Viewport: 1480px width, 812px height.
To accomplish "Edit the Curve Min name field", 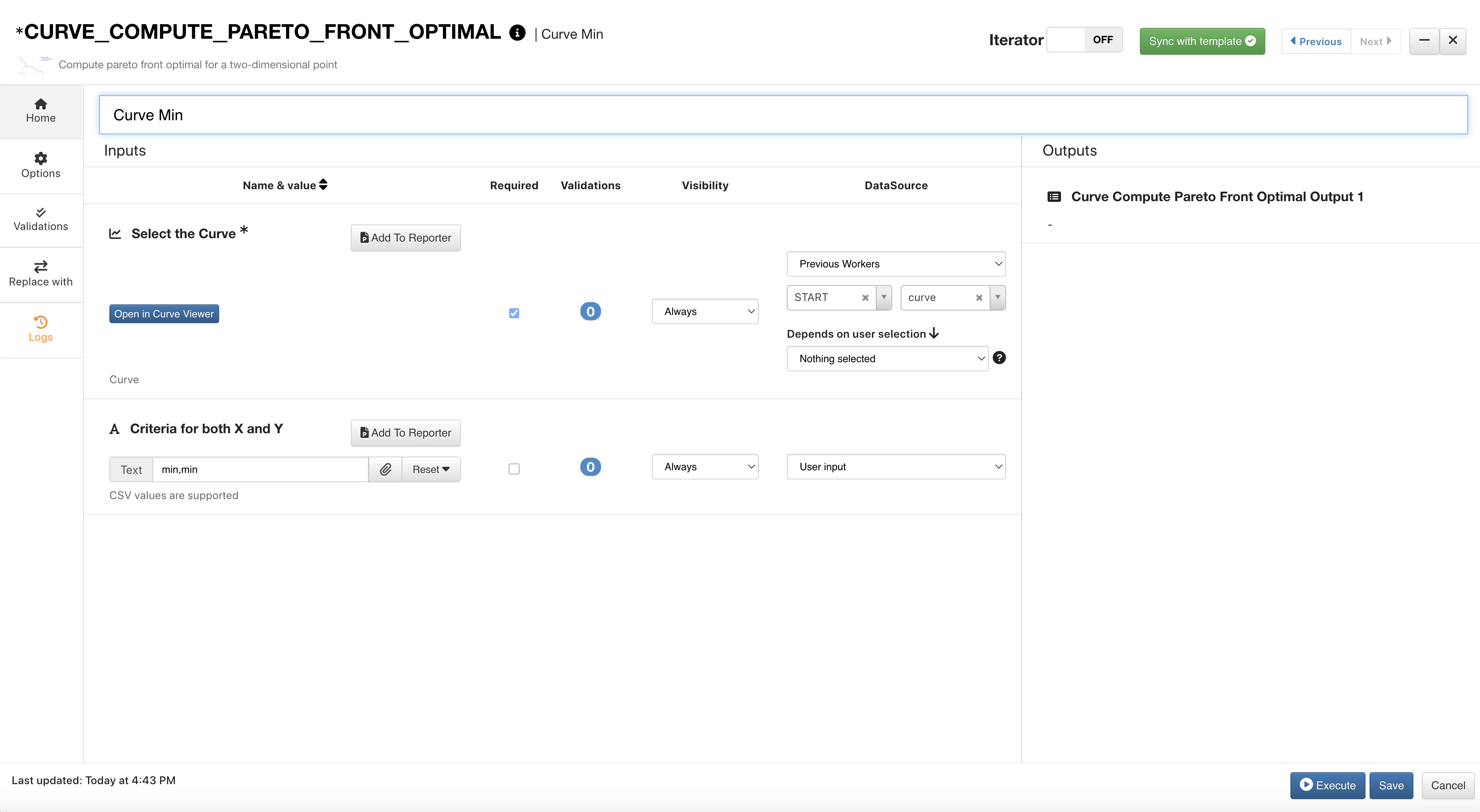I will (x=783, y=115).
